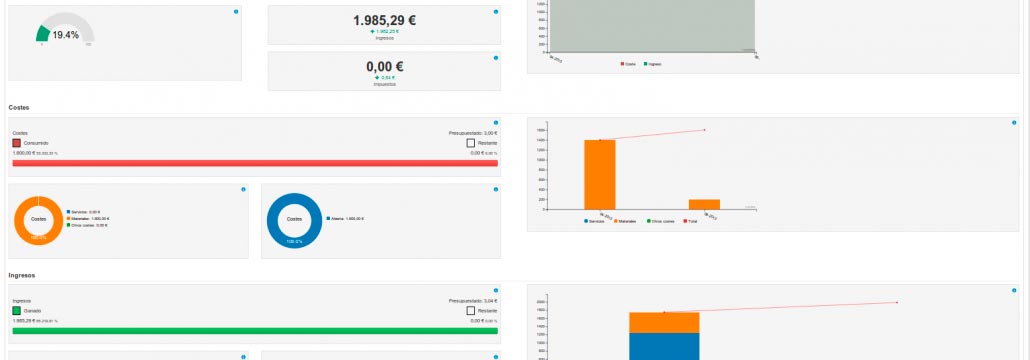Toggle Materiales series in costs bar chart legend
This screenshot has width=1030, height=360.
pyautogui.click(x=625, y=221)
